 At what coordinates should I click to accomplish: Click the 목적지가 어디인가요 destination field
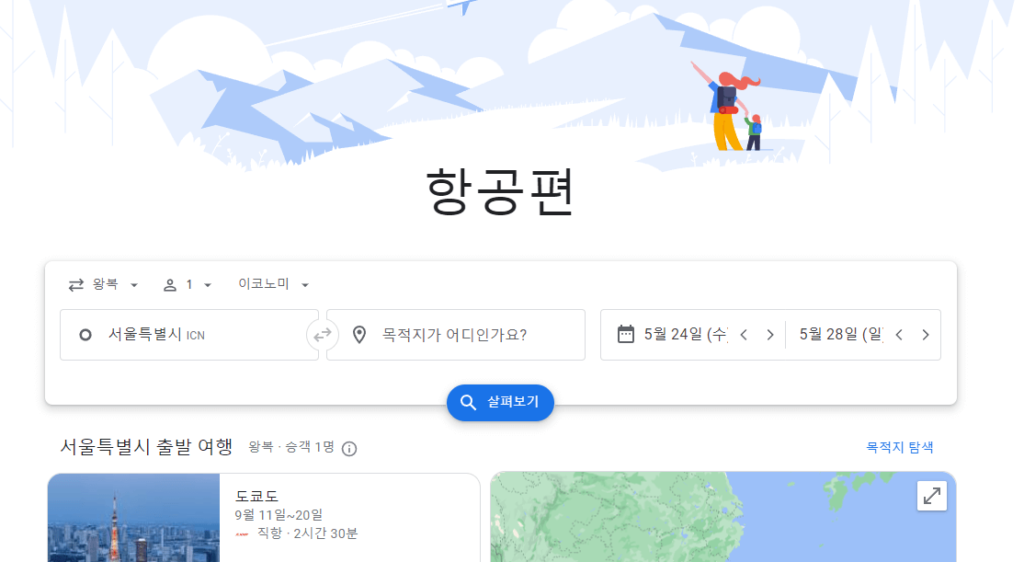tap(456, 335)
